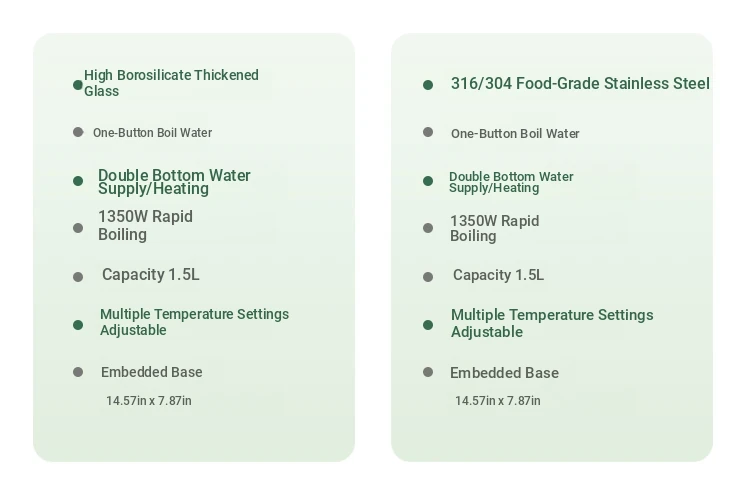The image size is (750, 499).
Task: Click gray bullet by right 1350W Rapid Boiling
Action: [x=428, y=228]
